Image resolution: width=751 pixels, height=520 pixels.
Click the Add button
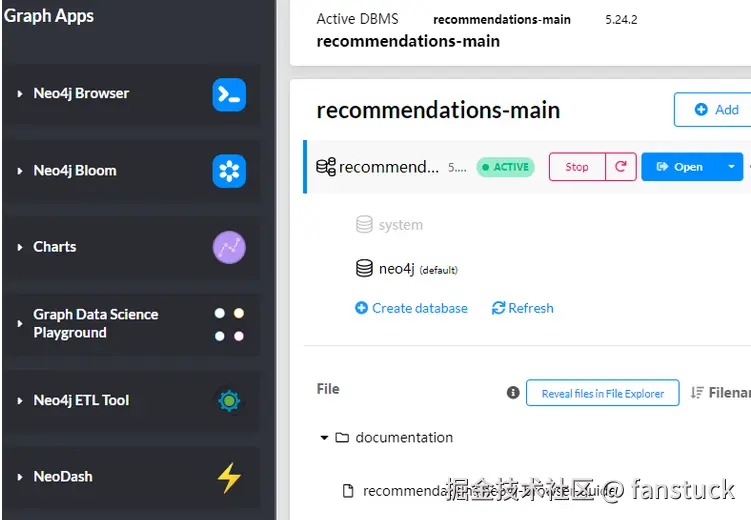[714, 110]
